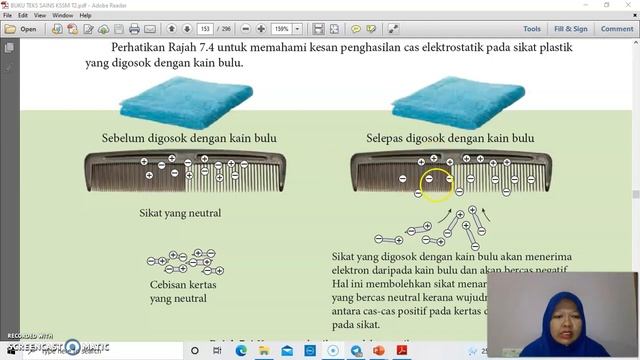Open Adobe Reader from the taskbar
640x360 pixels.
[x=402, y=351]
